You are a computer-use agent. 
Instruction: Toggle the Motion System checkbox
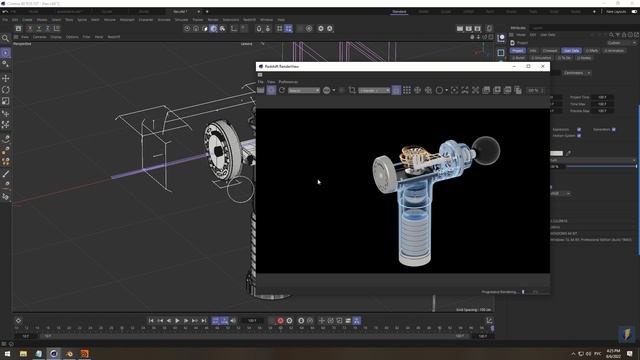[x=579, y=136]
